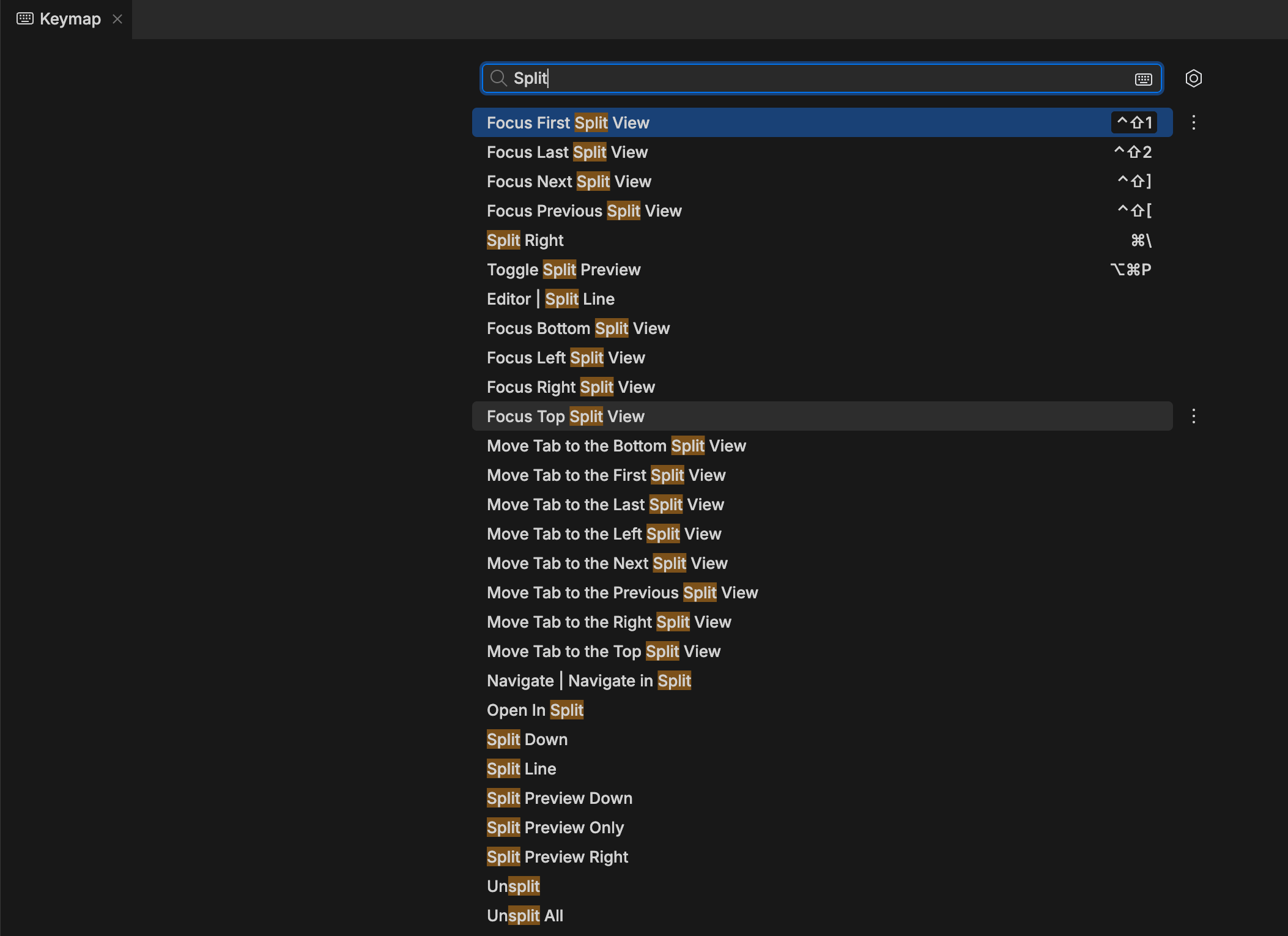
Task: Click the ⌥⌘P shortcut badge for Toggle Split Preview
Action: [1131, 269]
